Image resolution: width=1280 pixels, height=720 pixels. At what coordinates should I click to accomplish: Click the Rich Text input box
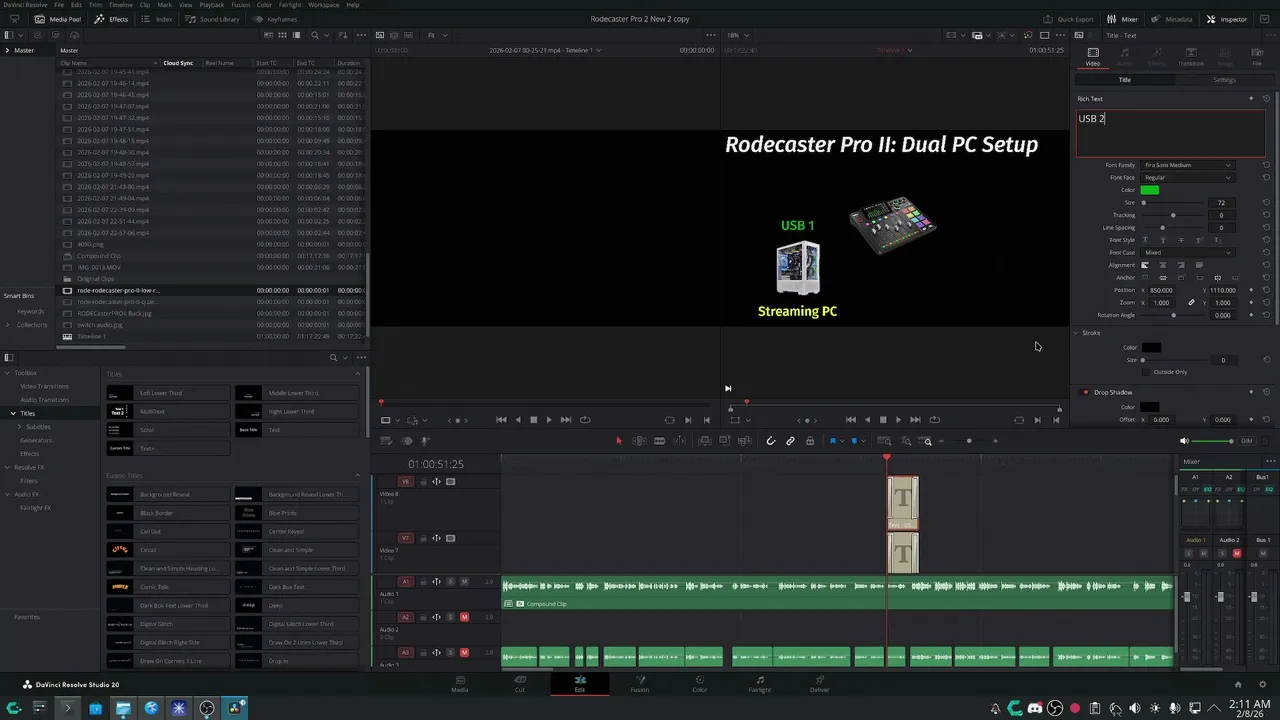click(1170, 133)
